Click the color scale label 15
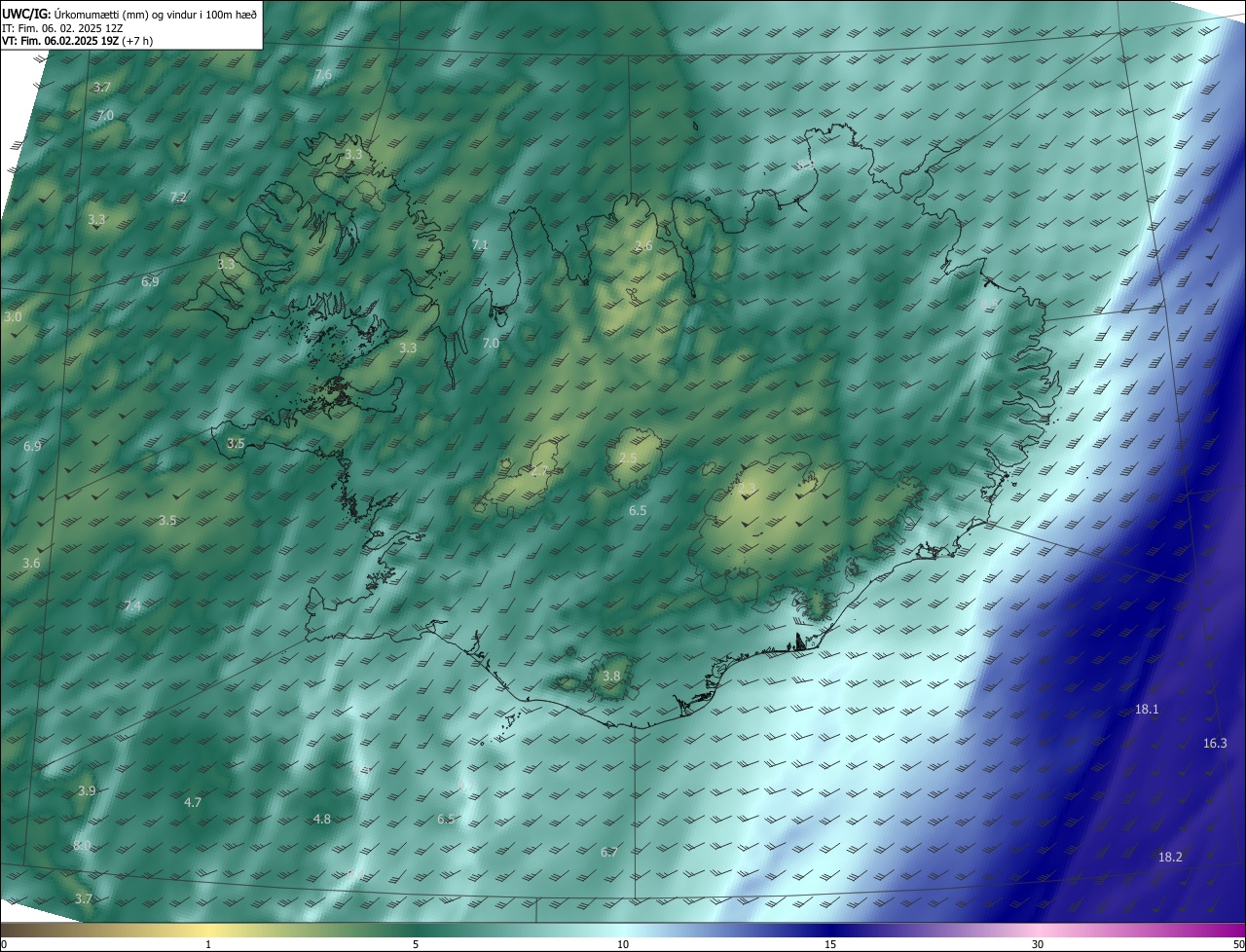Screen dimensions: 1246x952 [x=830, y=944]
